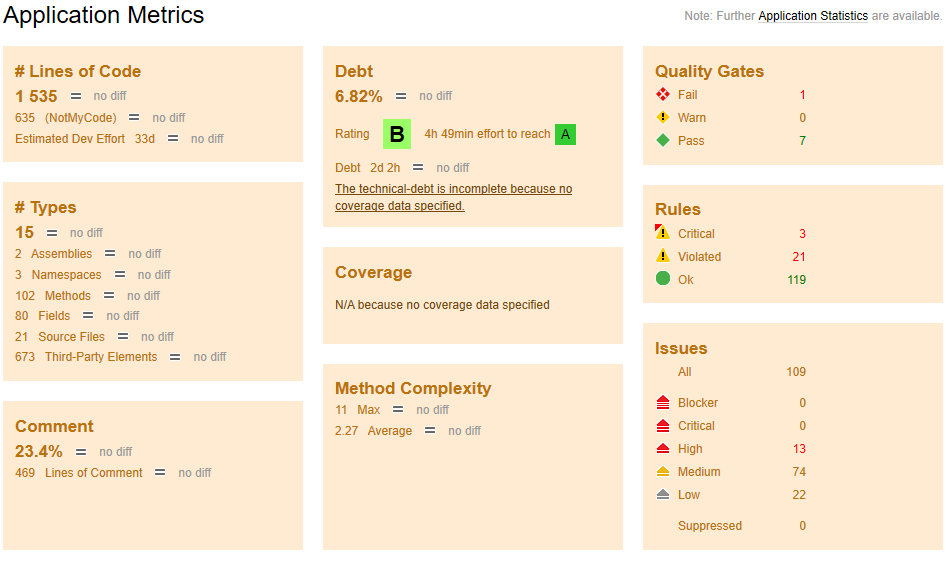Click the Violated rules warning icon

[662, 257]
